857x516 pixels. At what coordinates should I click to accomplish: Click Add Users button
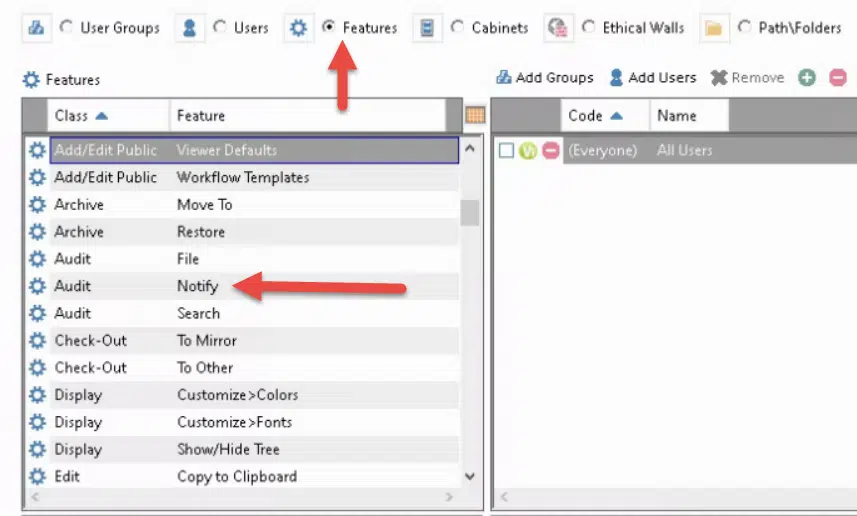653,78
